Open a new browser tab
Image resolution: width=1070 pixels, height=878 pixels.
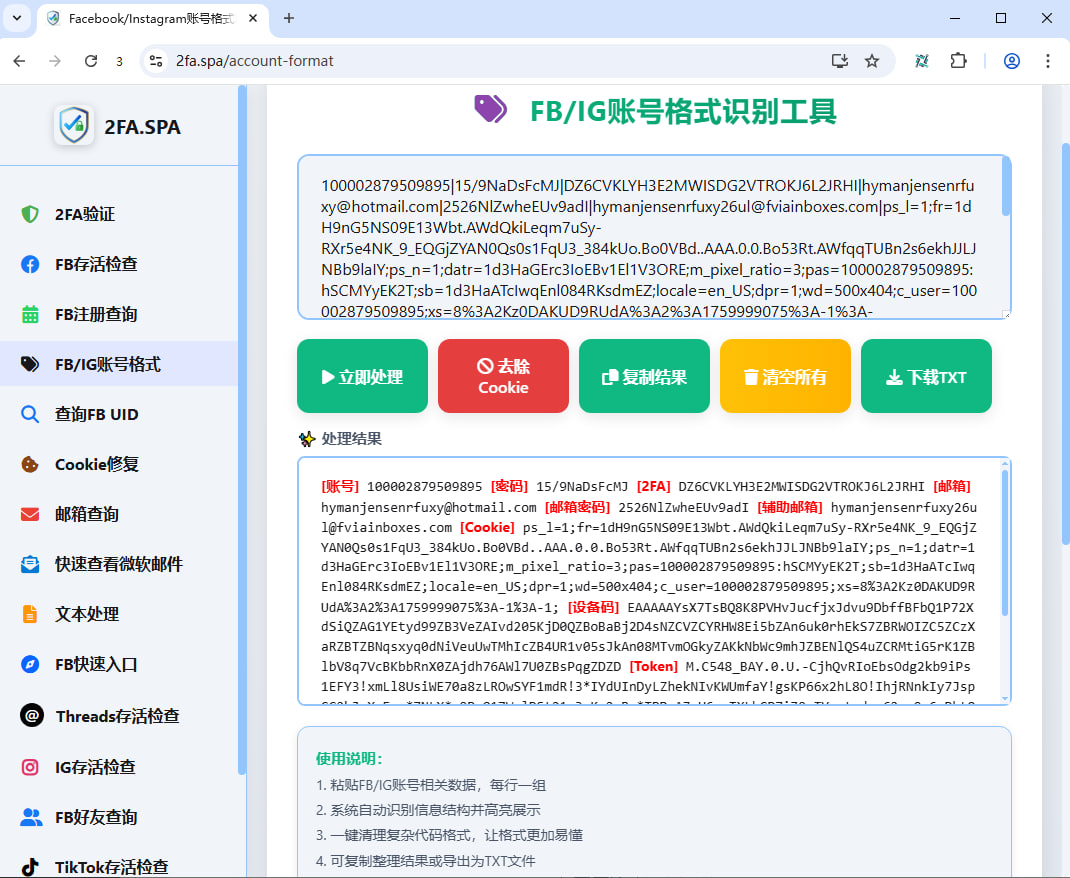(x=289, y=18)
